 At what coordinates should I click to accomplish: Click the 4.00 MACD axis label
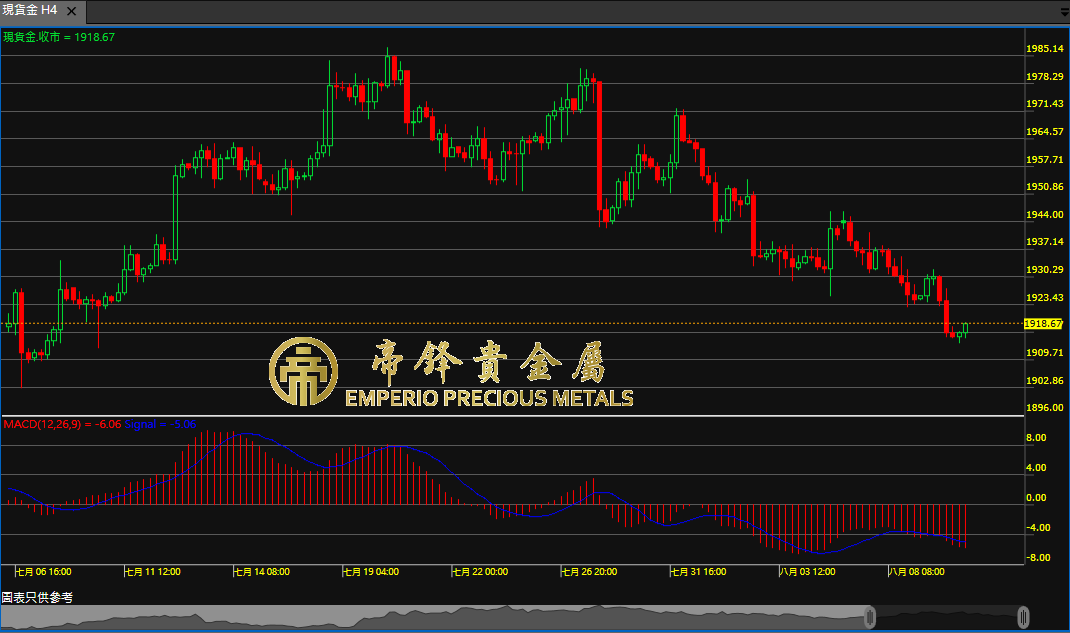click(1036, 467)
